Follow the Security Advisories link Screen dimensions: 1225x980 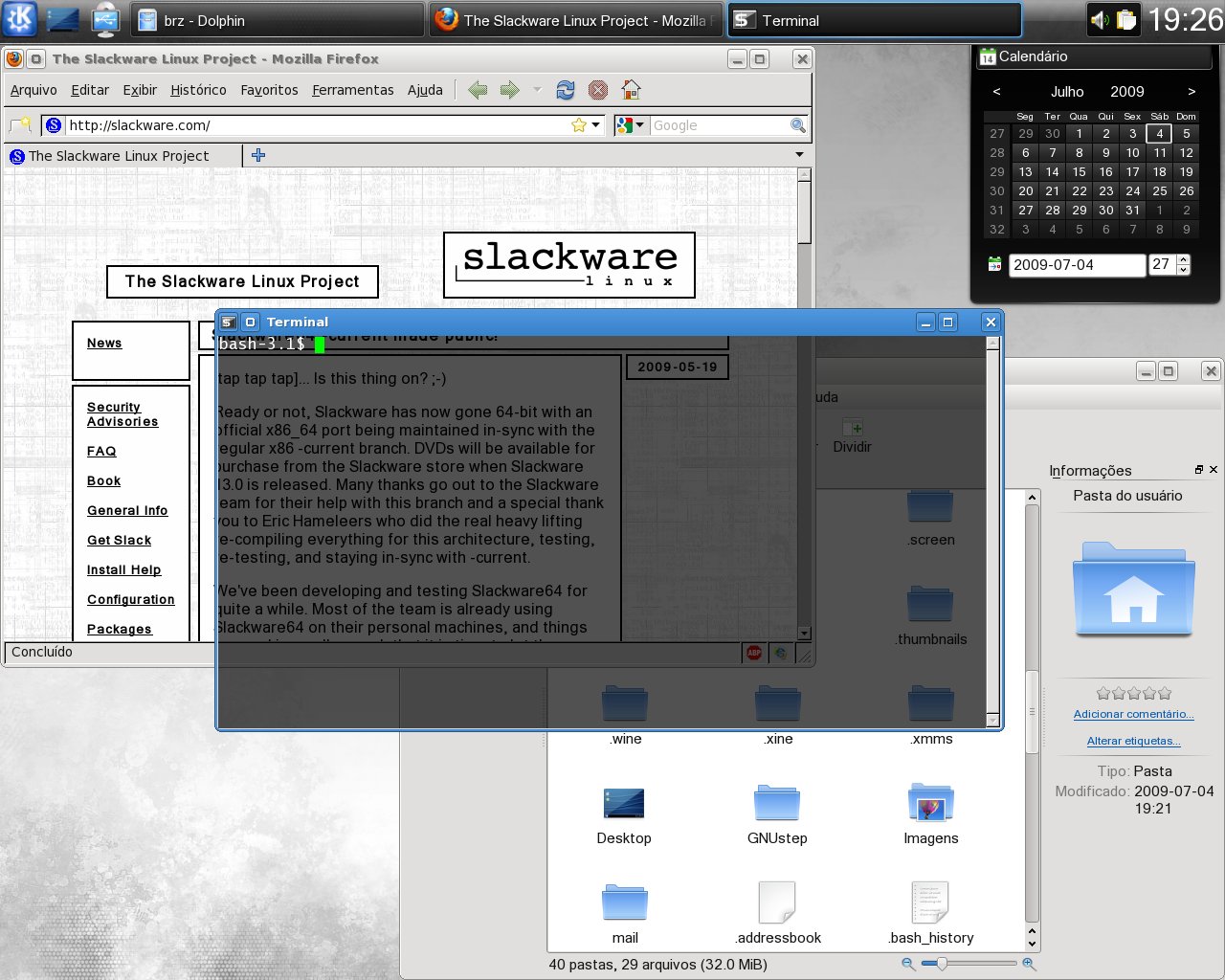click(x=122, y=414)
